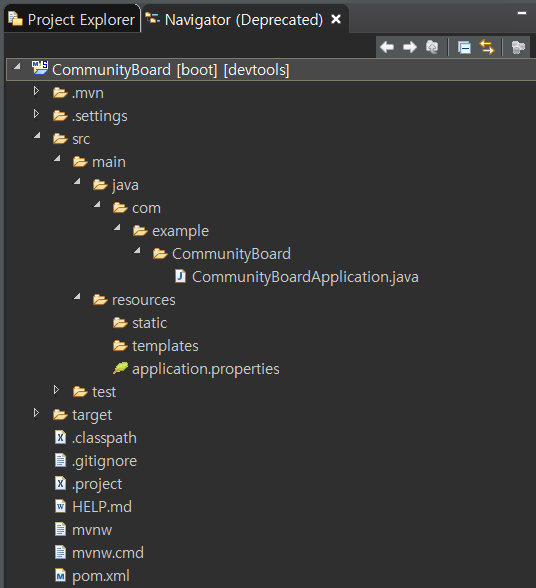Select the static folder label
The image size is (536, 588).
[149, 323]
